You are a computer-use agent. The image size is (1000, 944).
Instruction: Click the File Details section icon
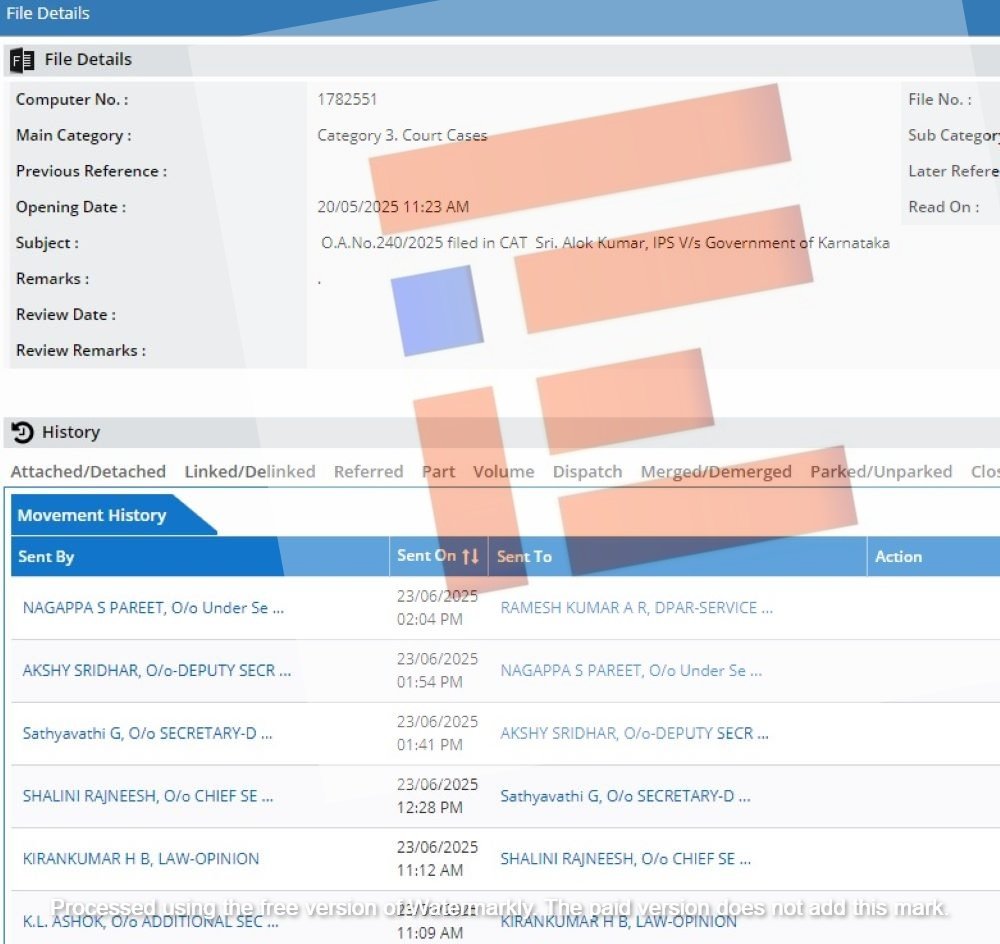pyautogui.click(x=22, y=60)
